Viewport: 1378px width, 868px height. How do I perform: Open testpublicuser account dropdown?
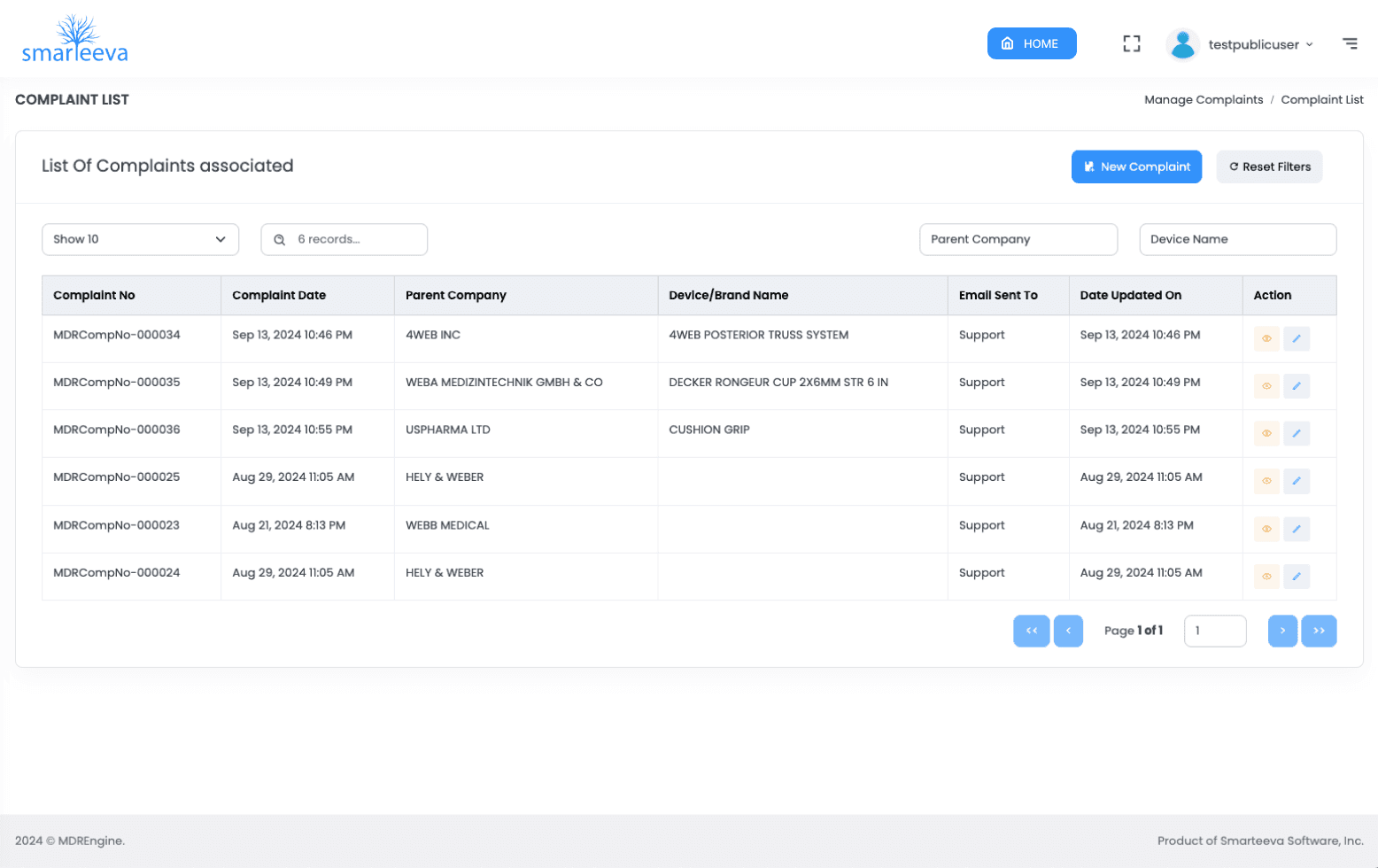pyautogui.click(x=1260, y=44)
